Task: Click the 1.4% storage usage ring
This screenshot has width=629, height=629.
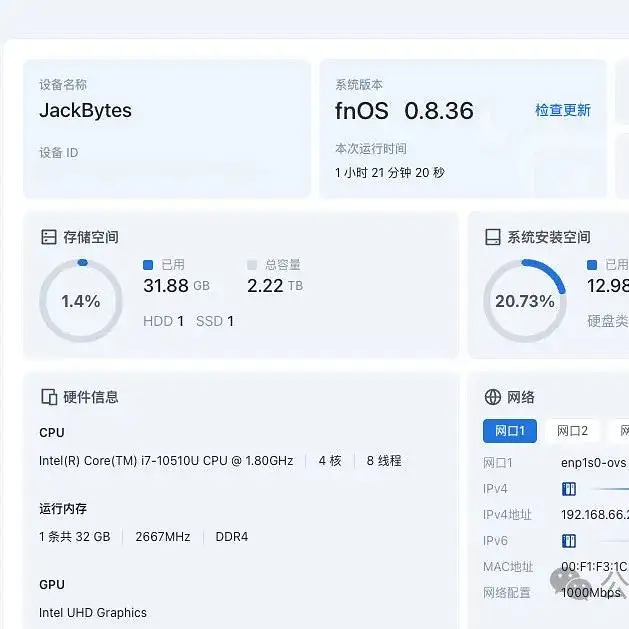Action: (81, 301)
